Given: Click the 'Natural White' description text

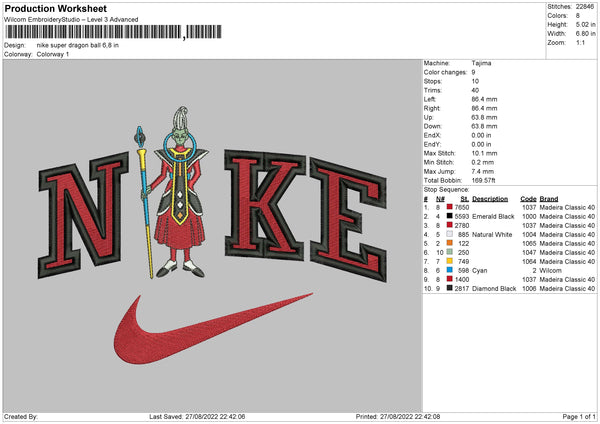Looking at the screenshot, I should [492, 235].
